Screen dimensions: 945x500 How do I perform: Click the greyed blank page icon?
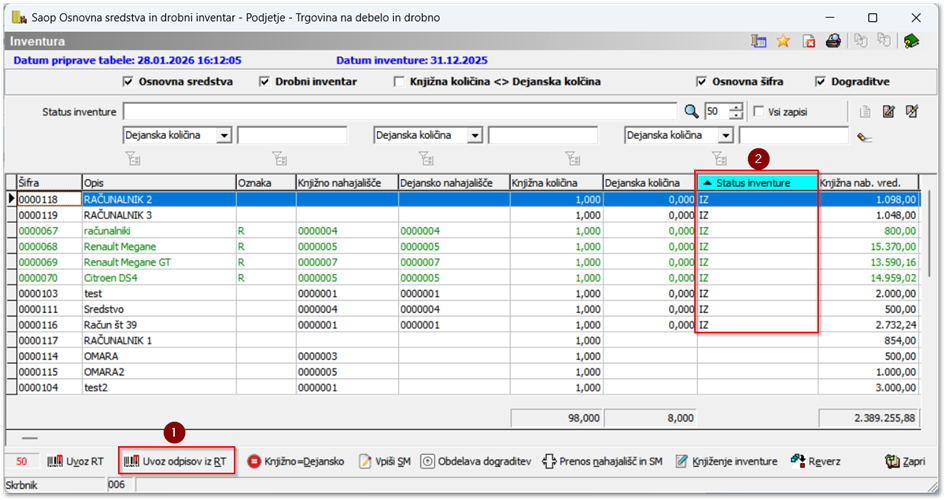[865, 111]
